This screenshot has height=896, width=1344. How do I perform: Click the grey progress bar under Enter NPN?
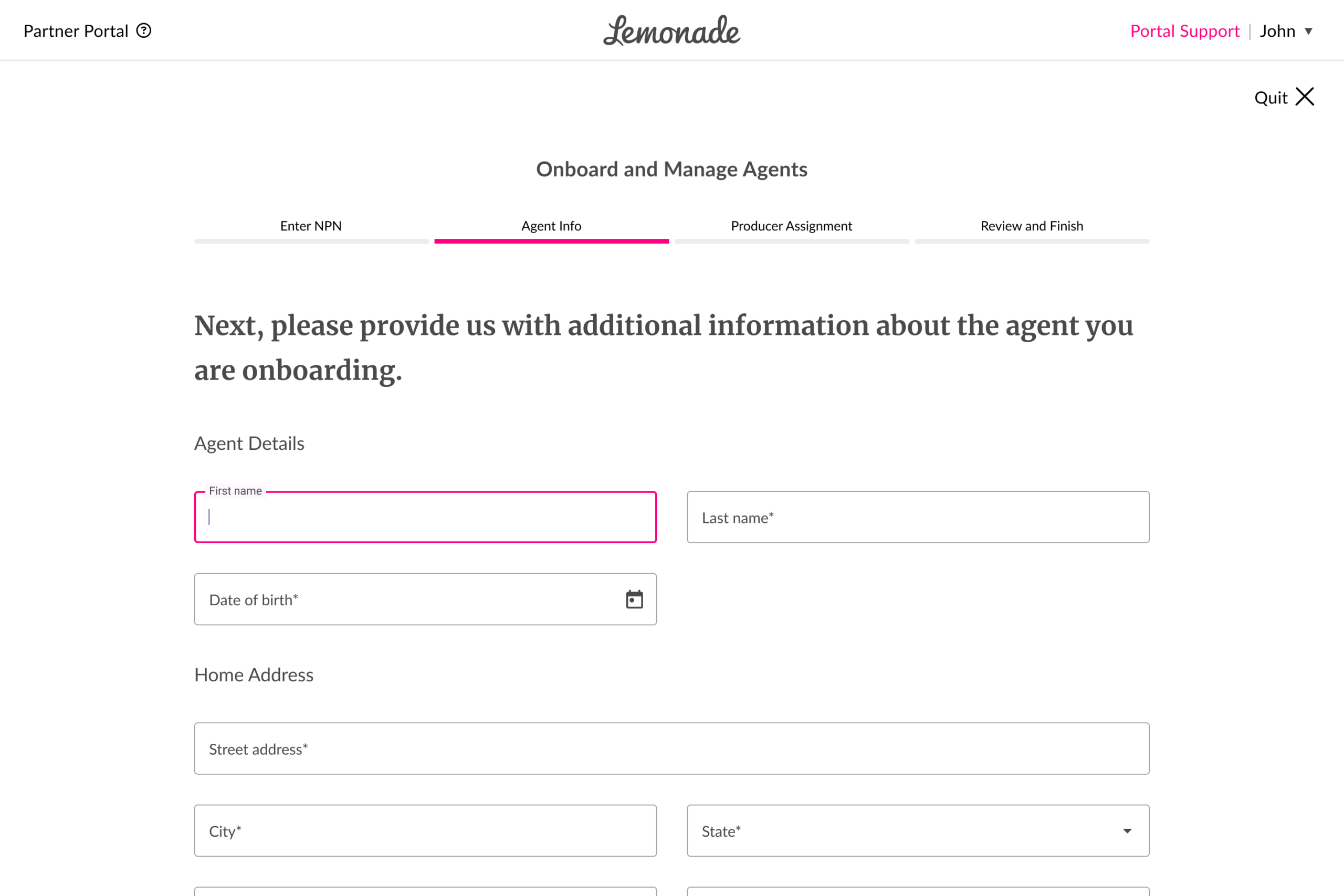(311, 241)
